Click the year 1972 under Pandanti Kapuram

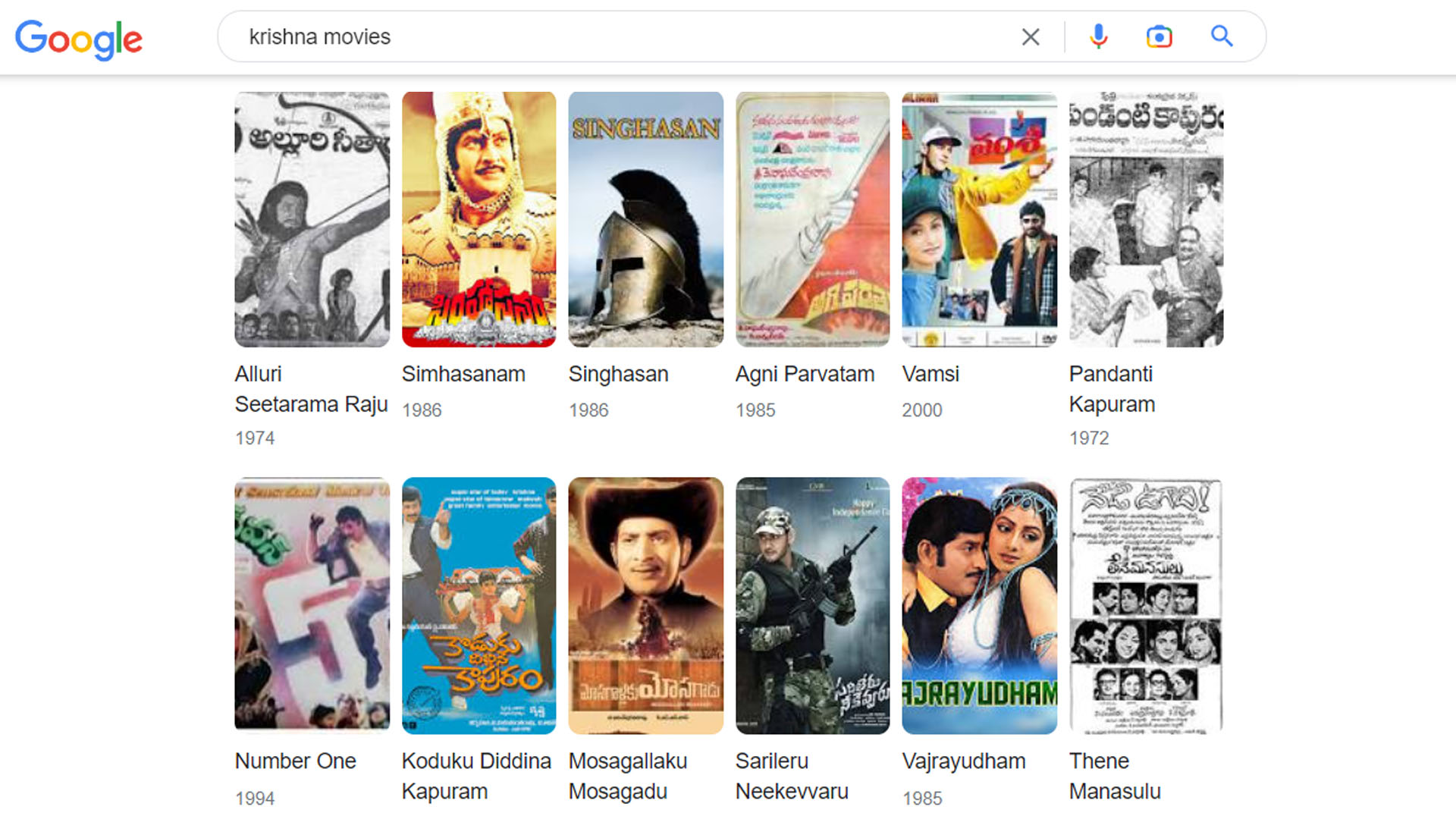(1089, 438)
